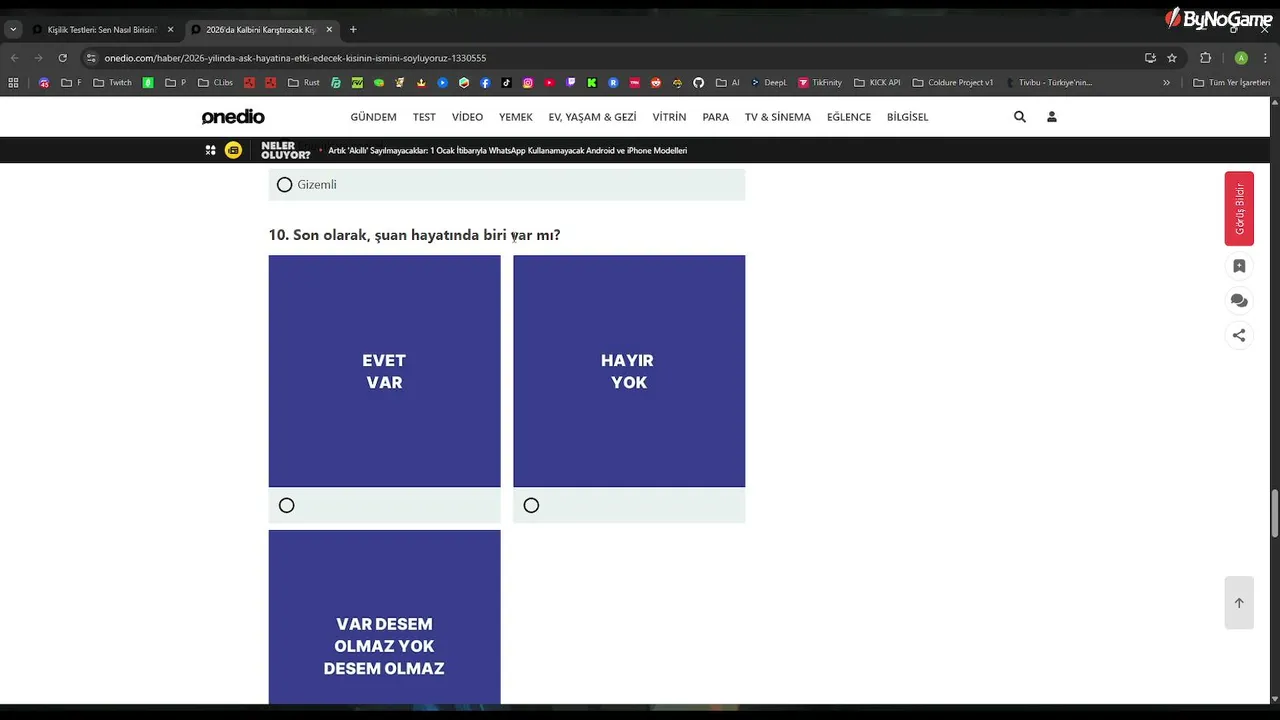Reload the page with the refresh icon
The image size is (1280, 720).
(62, 58)
